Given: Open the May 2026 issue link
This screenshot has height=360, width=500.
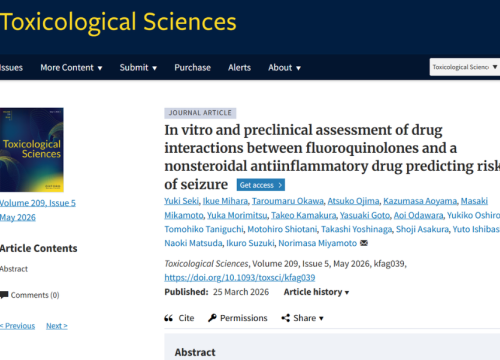Looking at the screenshot, I should (18, 217).
